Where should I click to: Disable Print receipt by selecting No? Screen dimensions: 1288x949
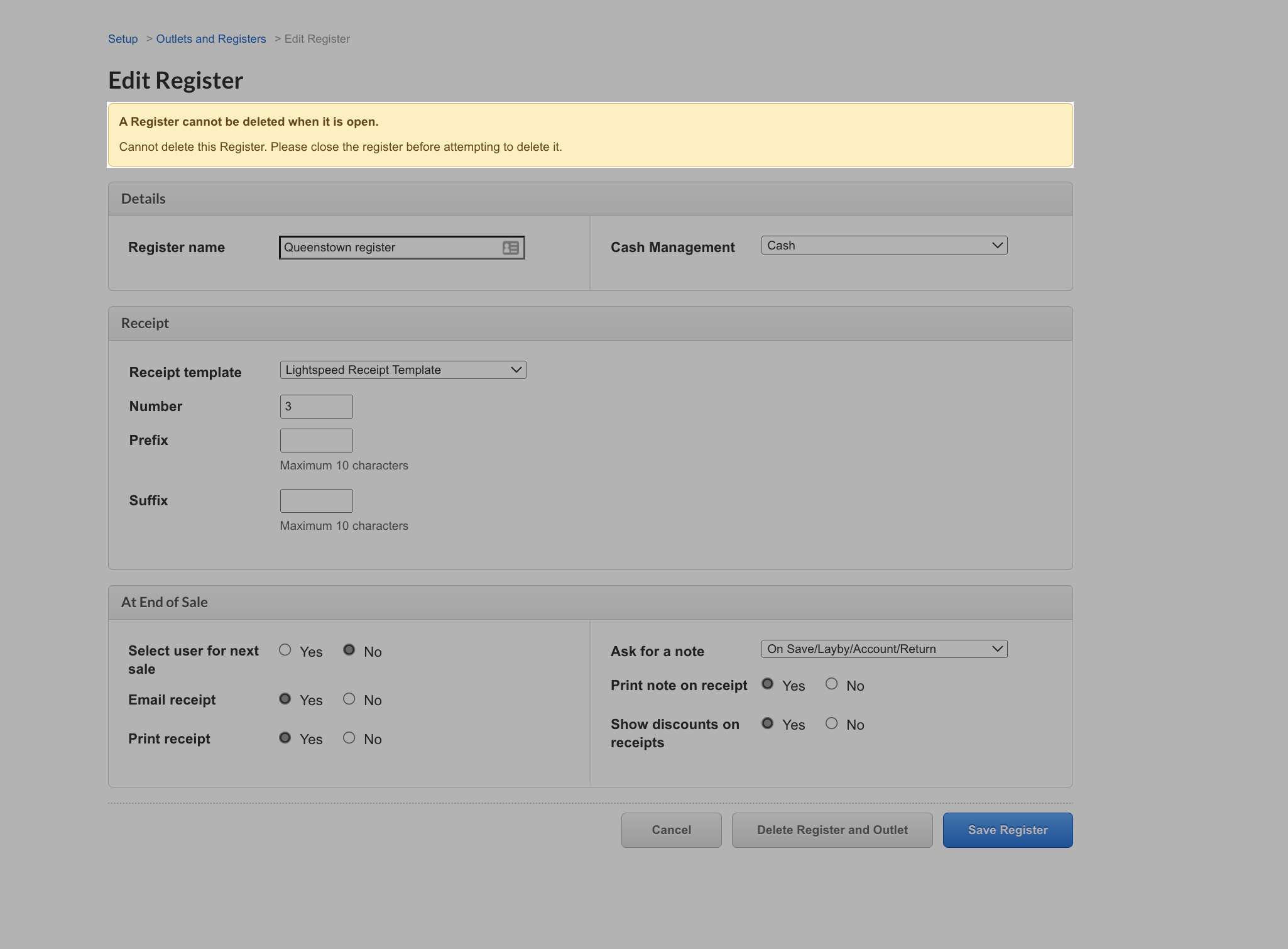(x=349, y=737)
